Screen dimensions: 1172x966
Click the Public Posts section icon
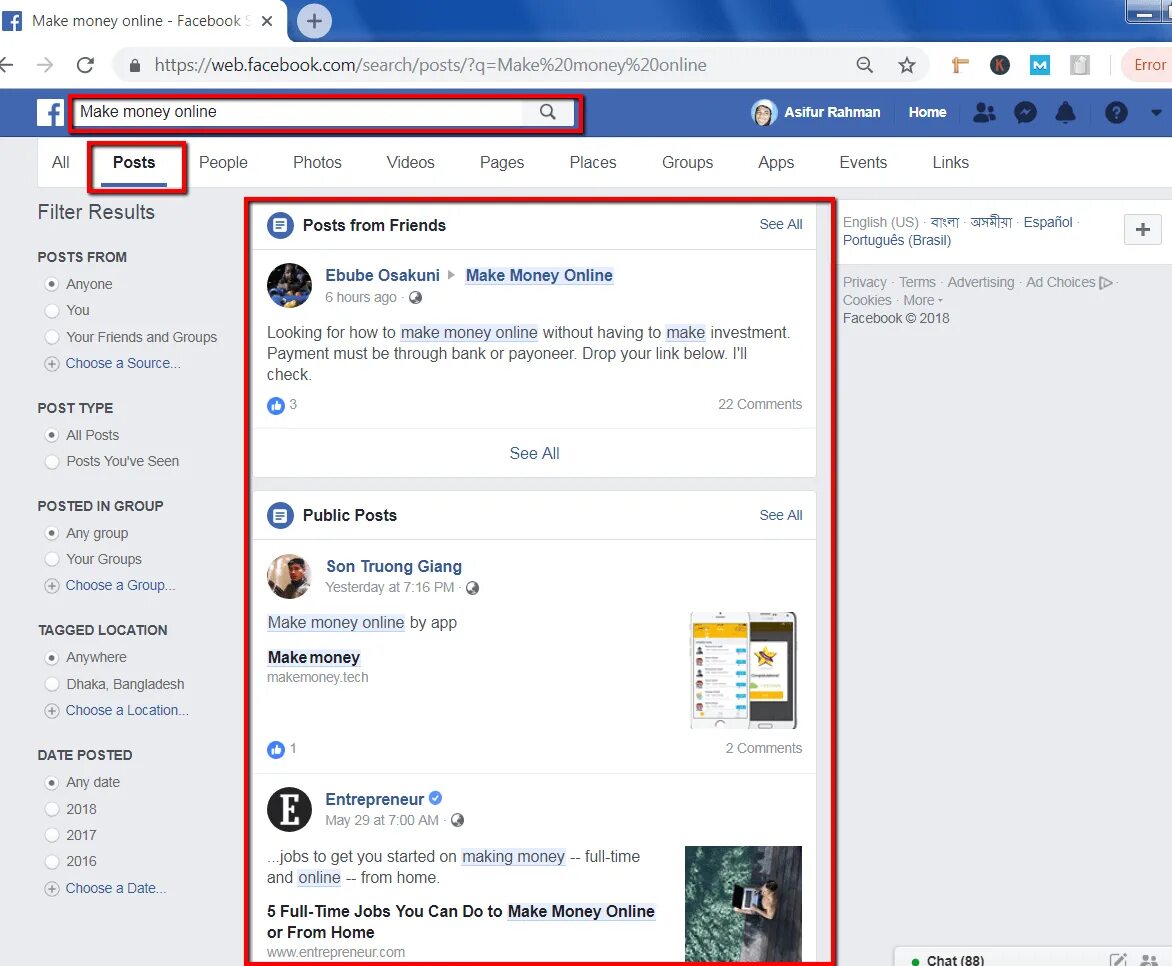(x=280, y=515)
